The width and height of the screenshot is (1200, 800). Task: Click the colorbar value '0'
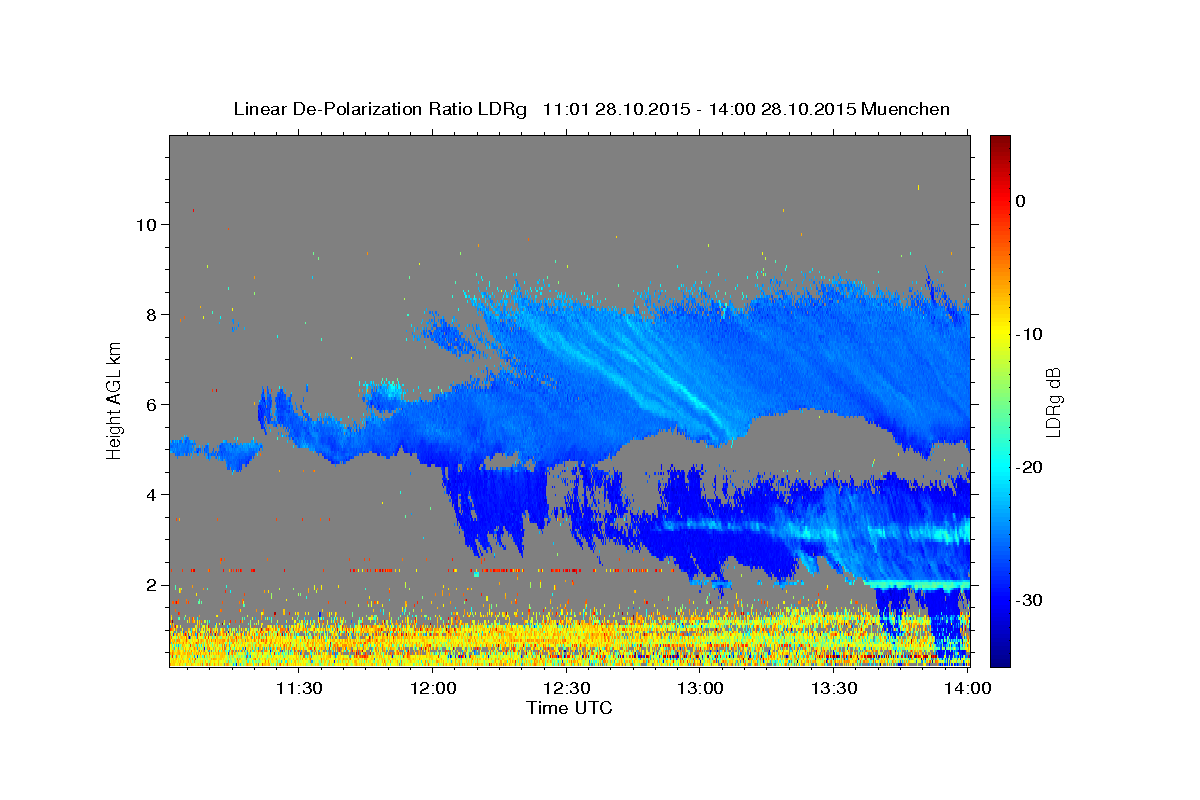(1021, 201)
